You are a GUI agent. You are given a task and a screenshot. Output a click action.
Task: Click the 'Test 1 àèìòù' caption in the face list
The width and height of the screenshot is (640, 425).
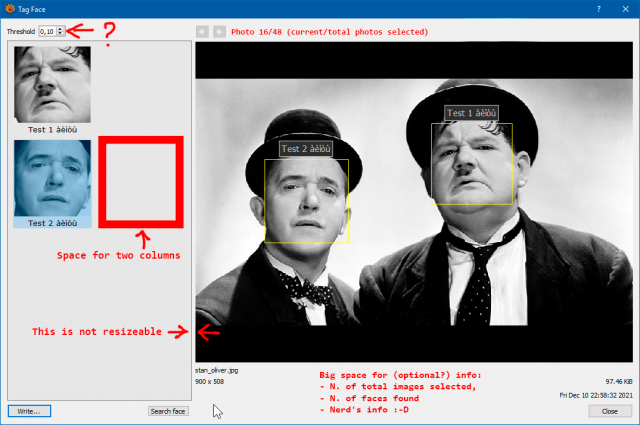[52, 129]
